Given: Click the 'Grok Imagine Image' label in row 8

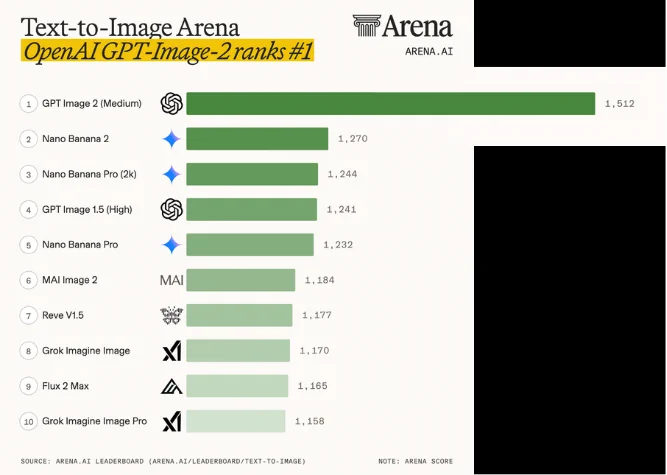Looking at the screenshot, I should click(x=86, y=350).
